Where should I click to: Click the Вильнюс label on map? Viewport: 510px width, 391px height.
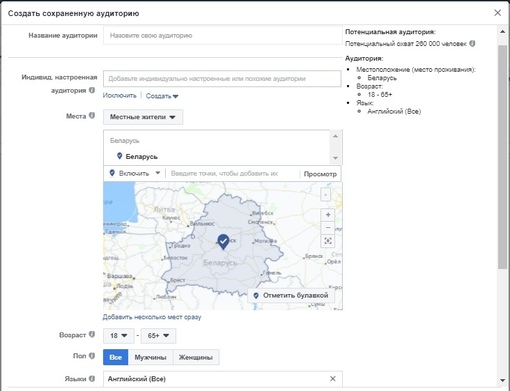coord(202,224)
